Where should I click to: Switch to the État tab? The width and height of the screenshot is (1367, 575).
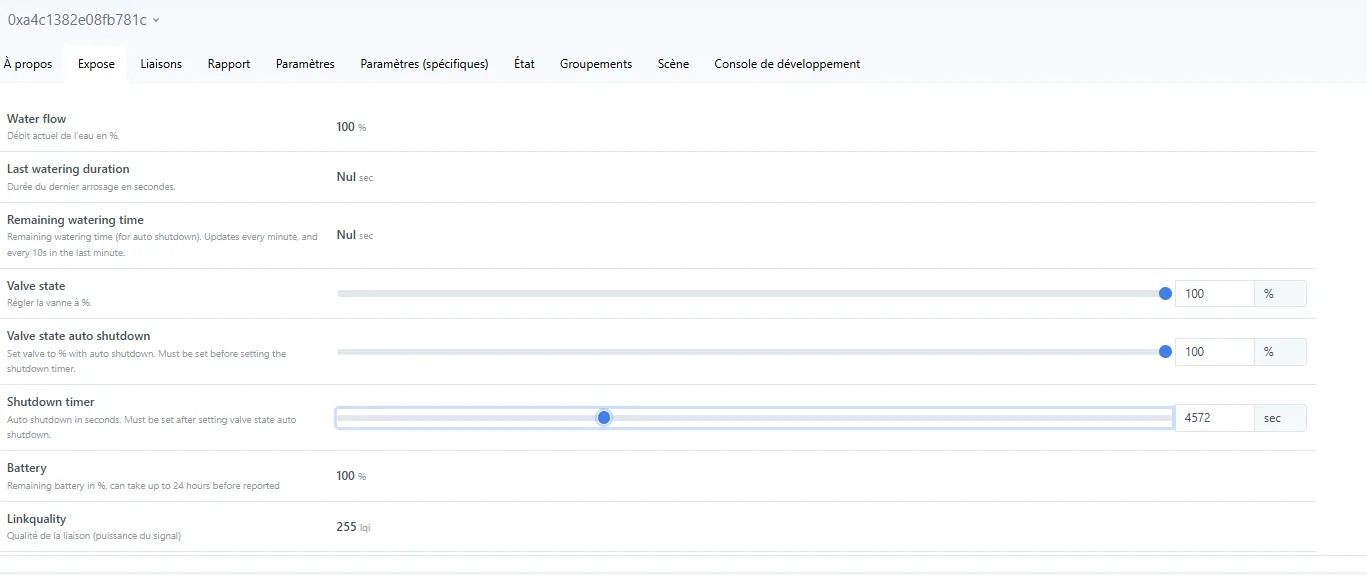[x=524, y=64]
